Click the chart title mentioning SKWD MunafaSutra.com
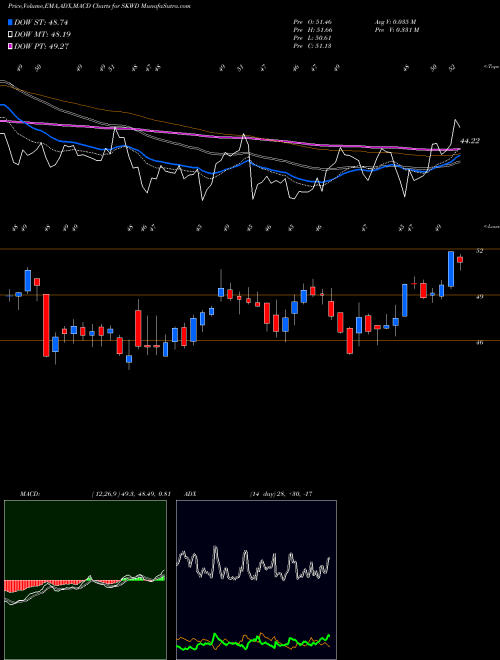 click(x=99, y=6)
